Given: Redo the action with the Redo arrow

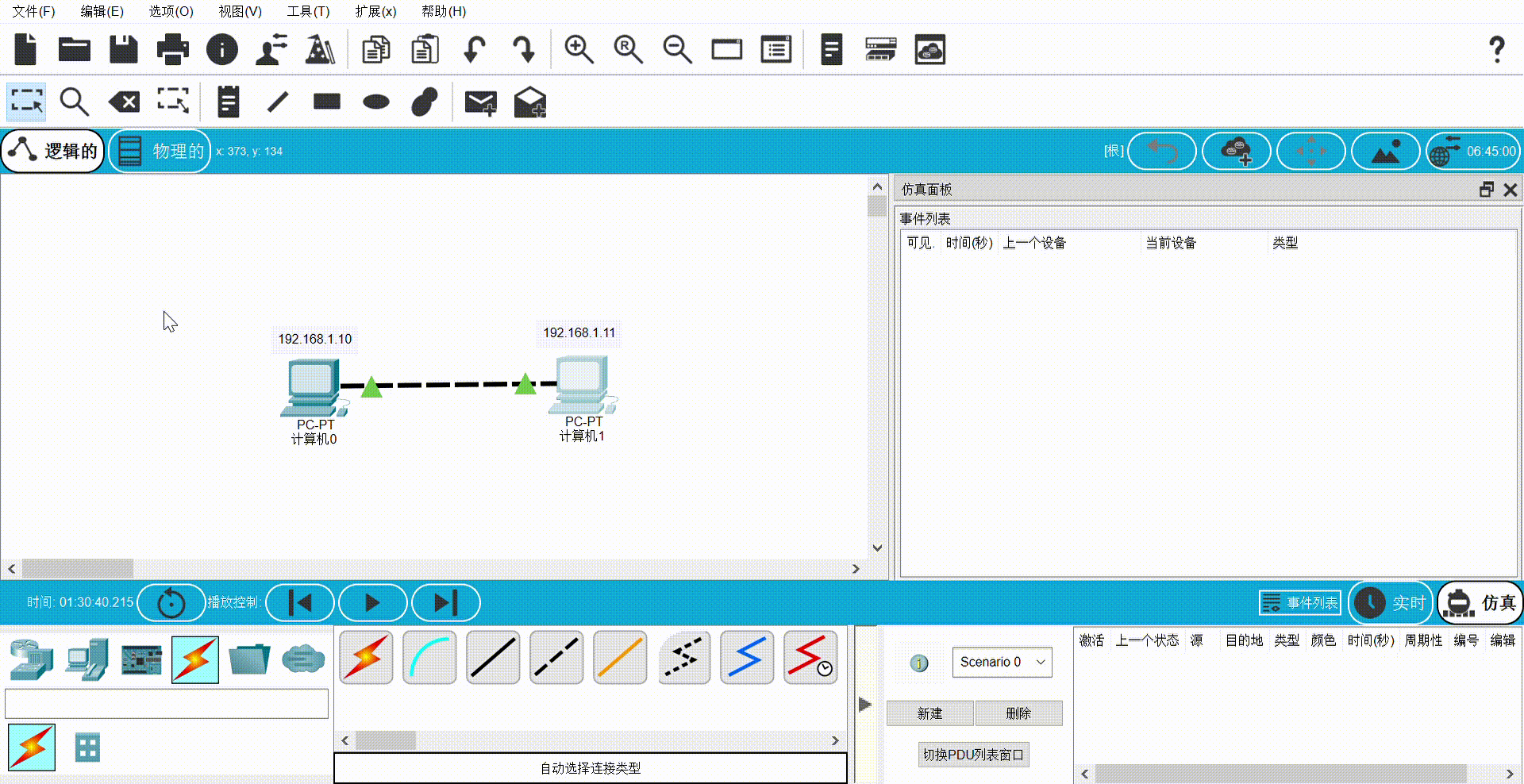Looking at the screenshot, I should [524, 49].
